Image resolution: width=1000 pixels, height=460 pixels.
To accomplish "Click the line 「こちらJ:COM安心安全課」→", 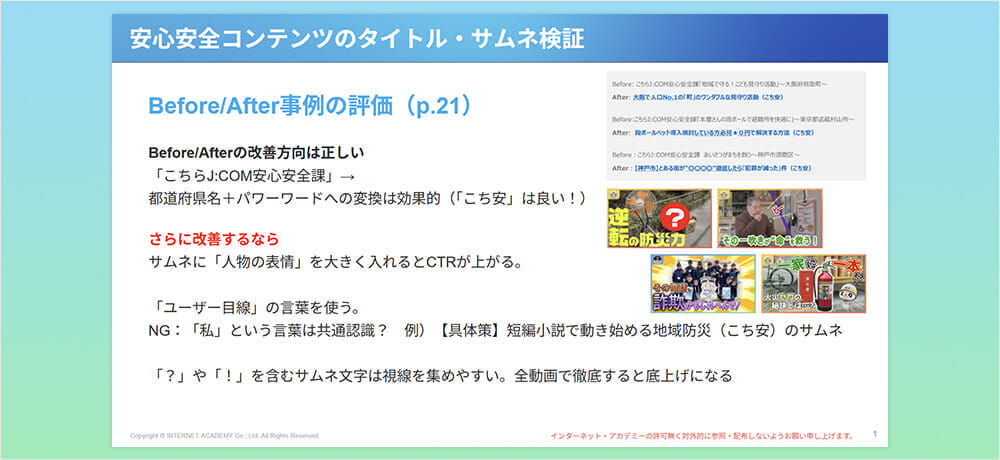I will (x=251, y=176).
